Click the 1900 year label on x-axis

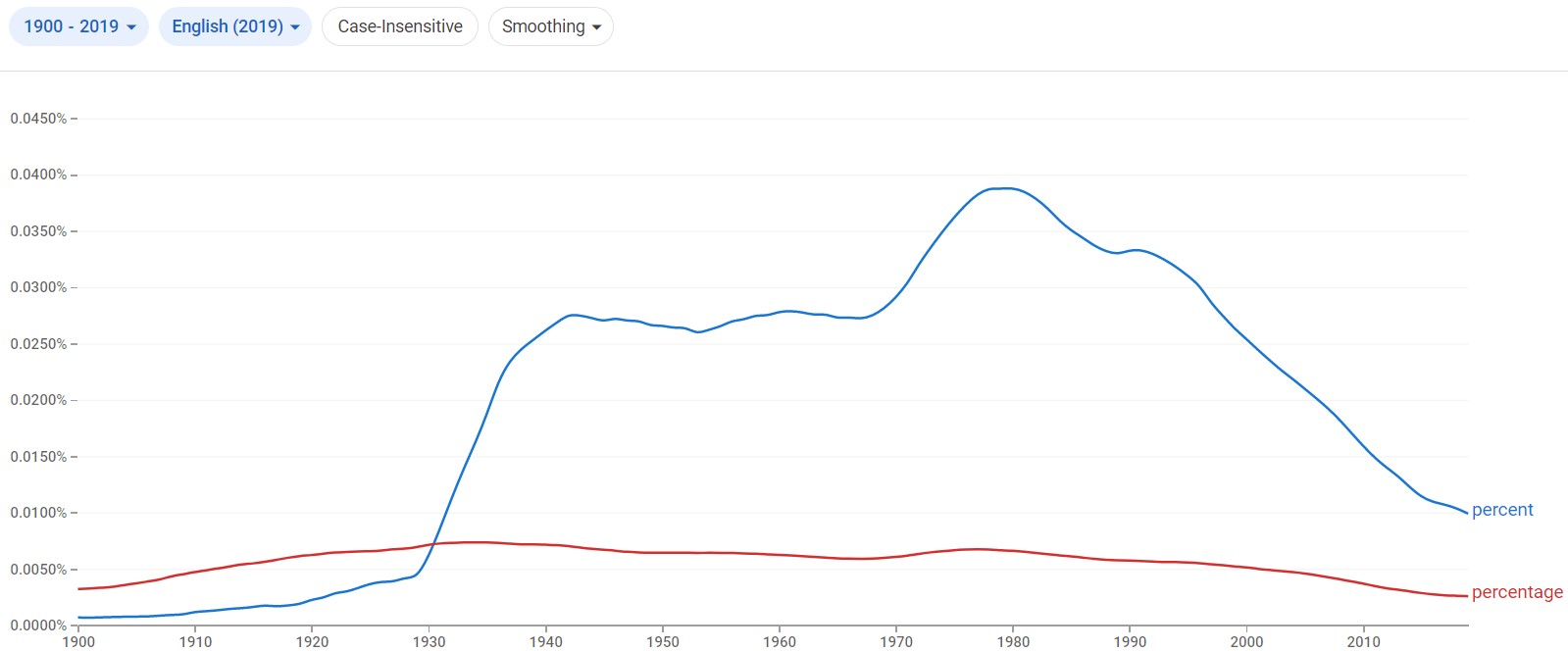coord(78,641)
